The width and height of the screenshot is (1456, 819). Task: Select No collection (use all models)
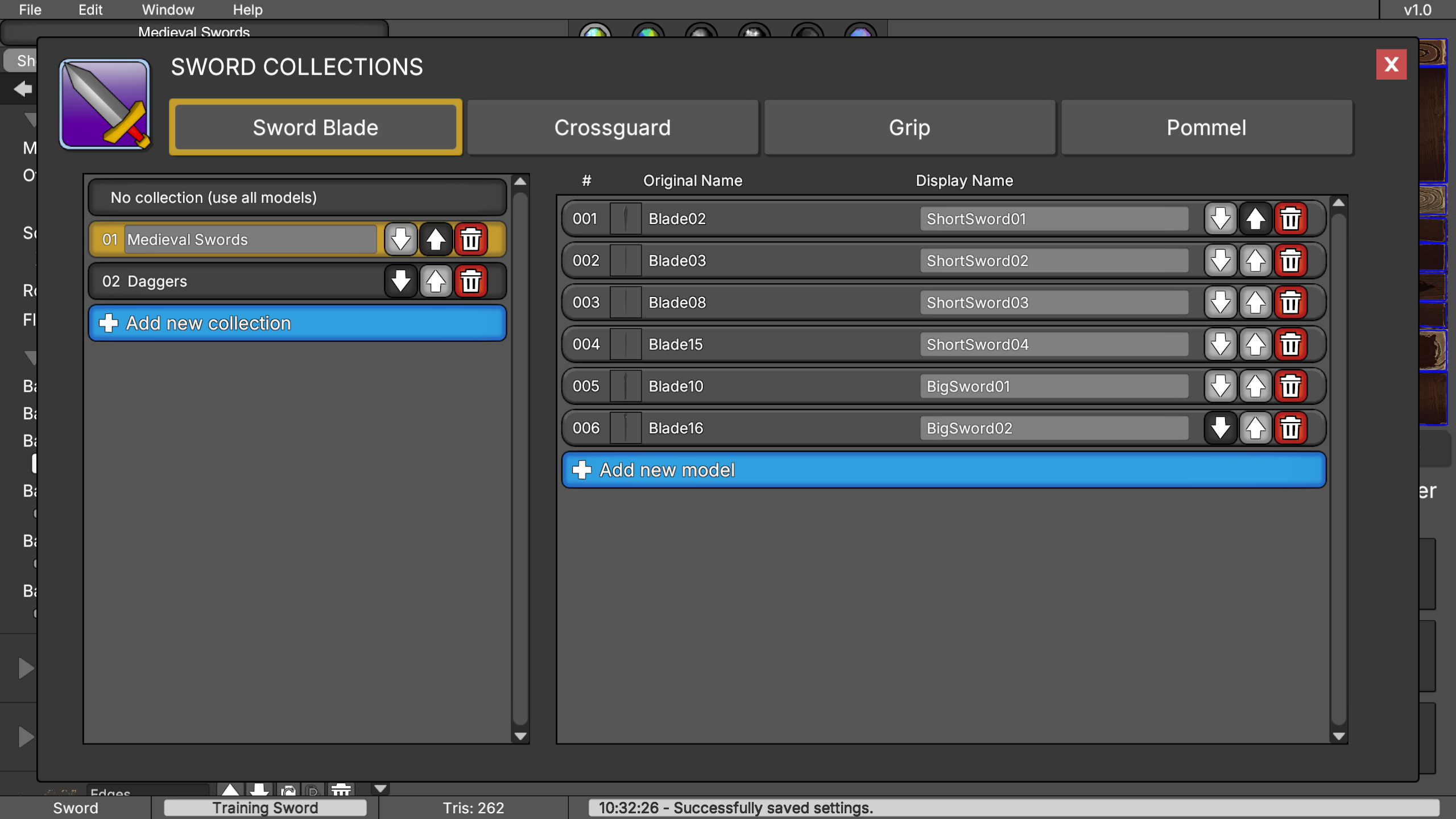point(297,197)
